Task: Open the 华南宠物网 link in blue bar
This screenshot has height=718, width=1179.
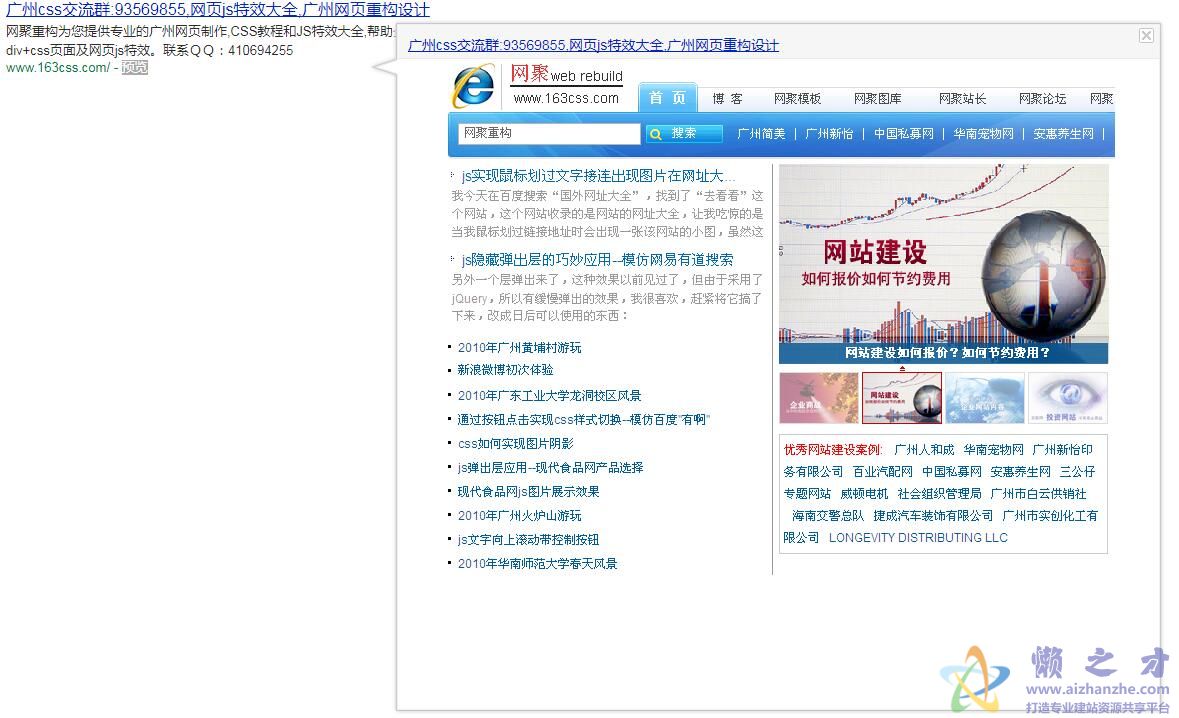Action: coord(984,134)
